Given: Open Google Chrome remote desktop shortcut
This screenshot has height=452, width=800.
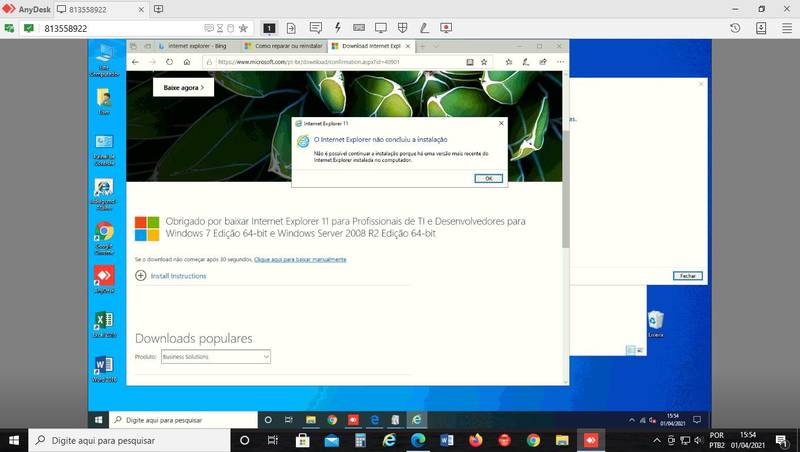Looking at the screenshot, I should pos(104,238).
